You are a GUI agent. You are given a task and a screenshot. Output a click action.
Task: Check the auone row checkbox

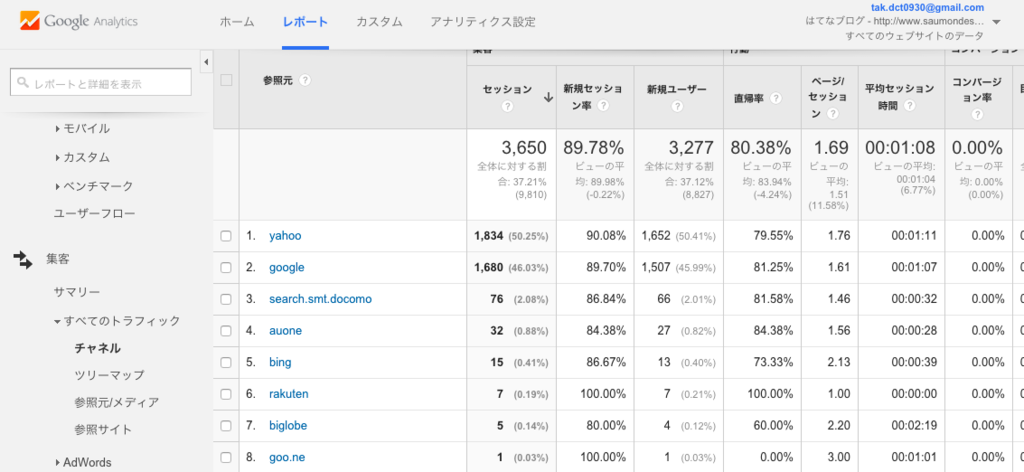pyautogui.click(x=226, y=331)
